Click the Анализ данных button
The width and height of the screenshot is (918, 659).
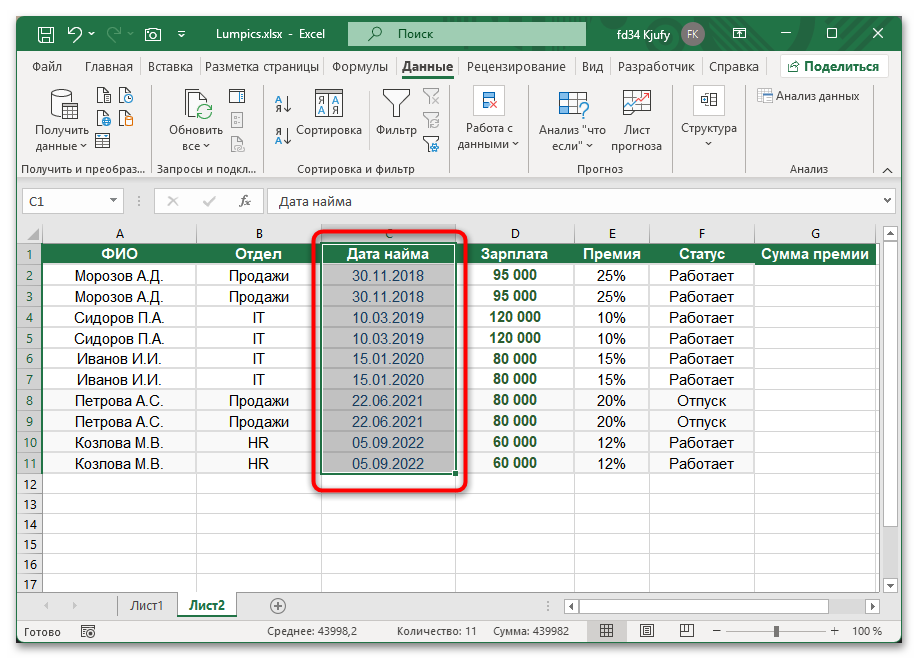[x=809, y=96]
